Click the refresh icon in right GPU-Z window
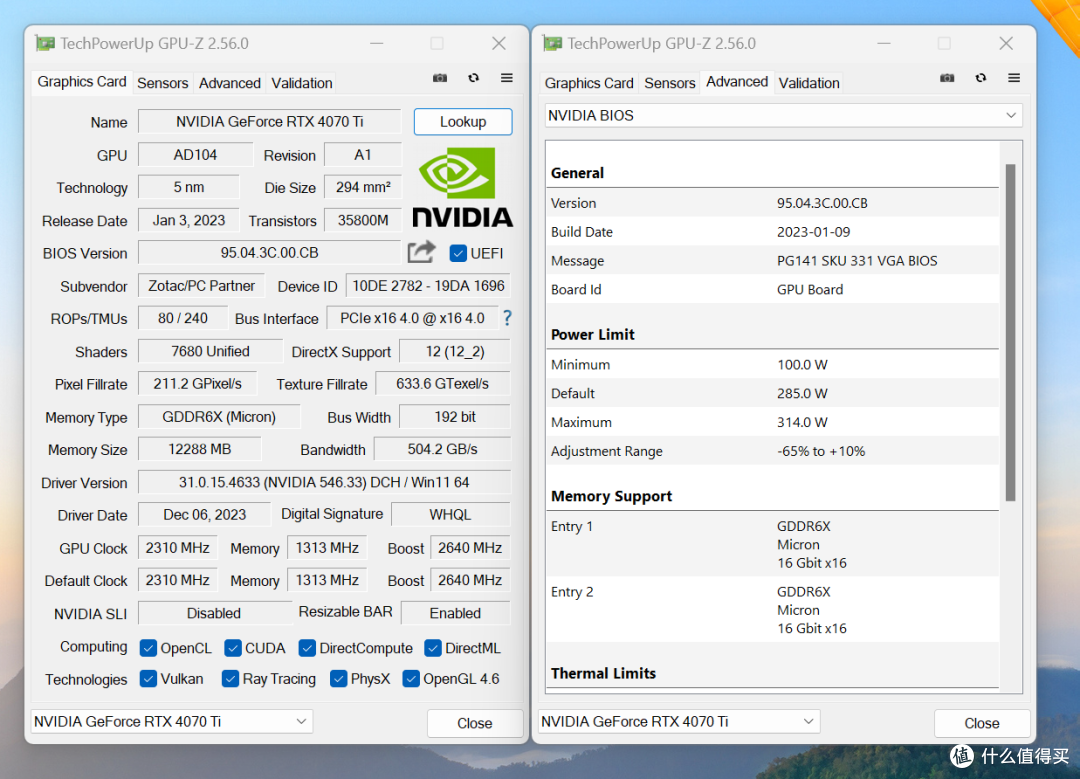1080x779 pixels. pyautogui.click(x=981, y=78)
